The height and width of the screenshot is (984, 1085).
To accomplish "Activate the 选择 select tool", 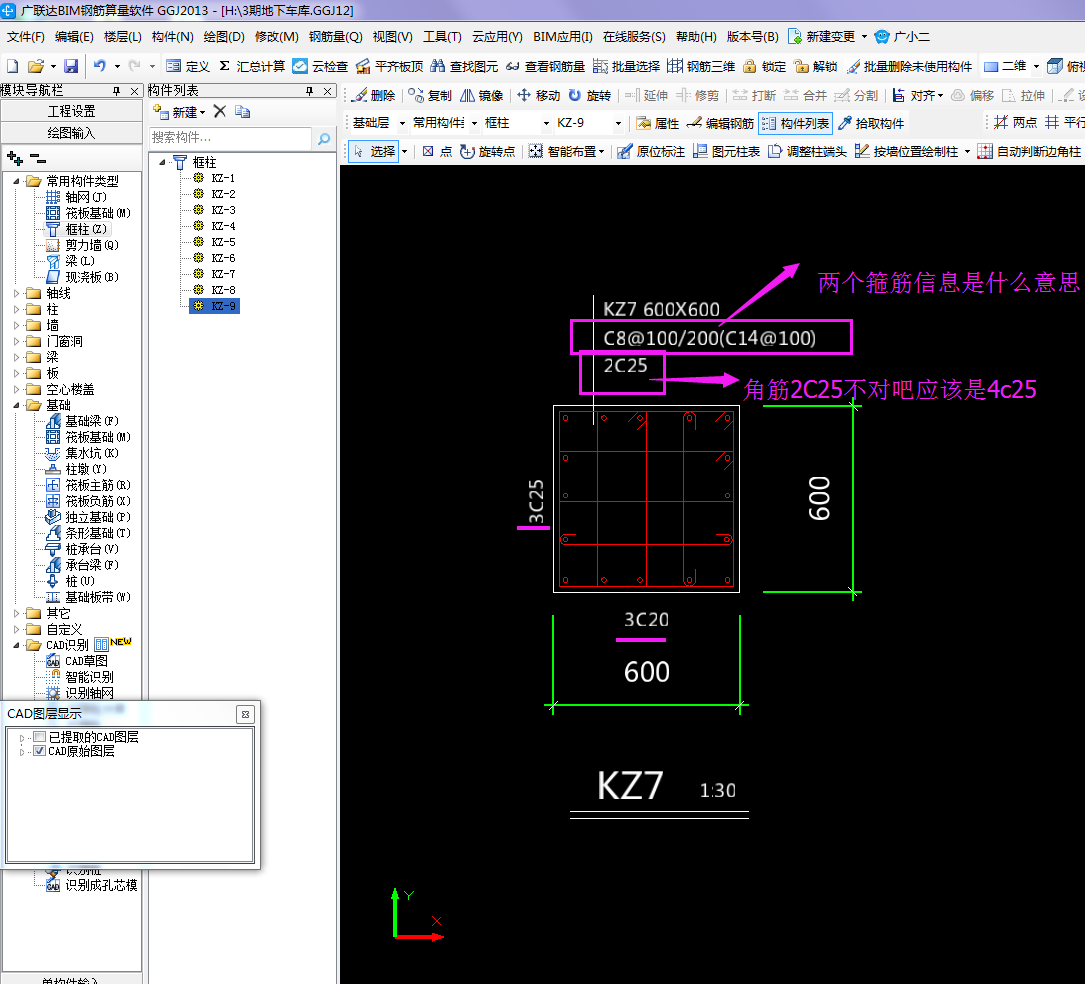I will [x=374, y=152].
